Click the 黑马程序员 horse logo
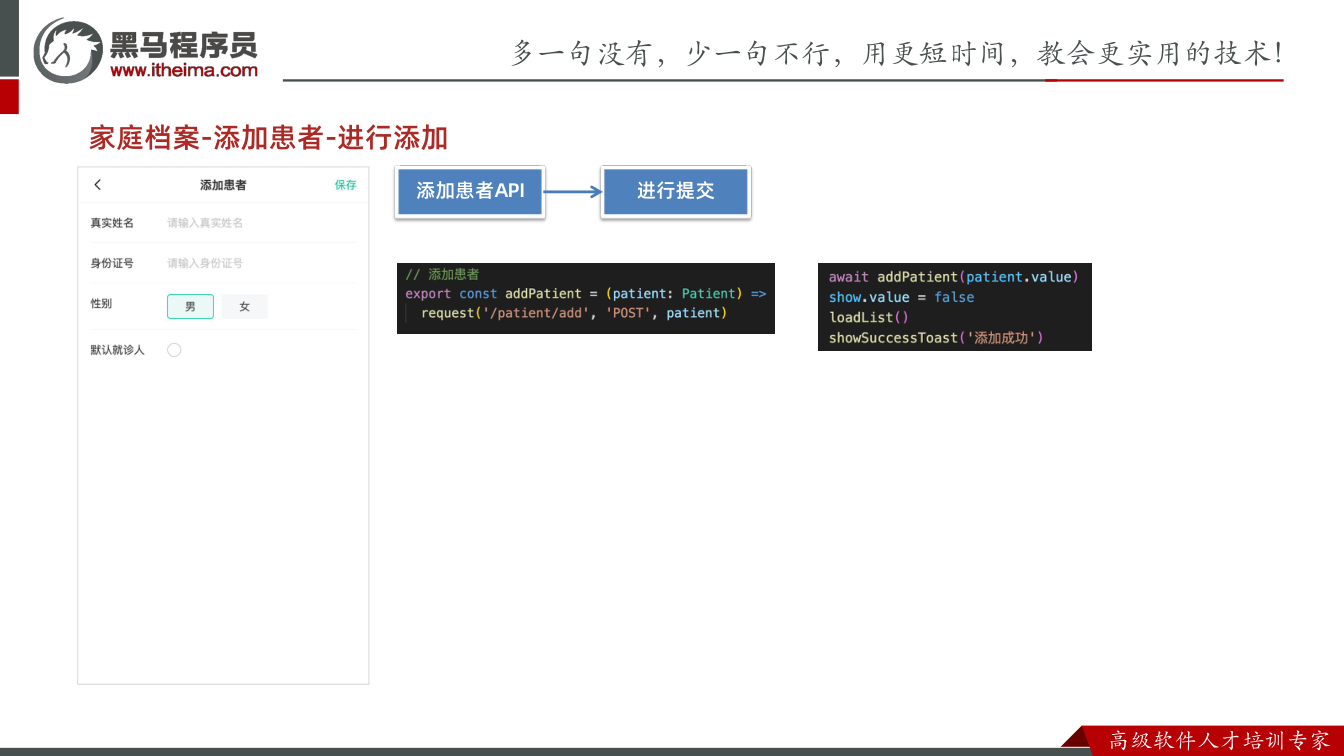1344x756 pixels. tap(67, 50)
